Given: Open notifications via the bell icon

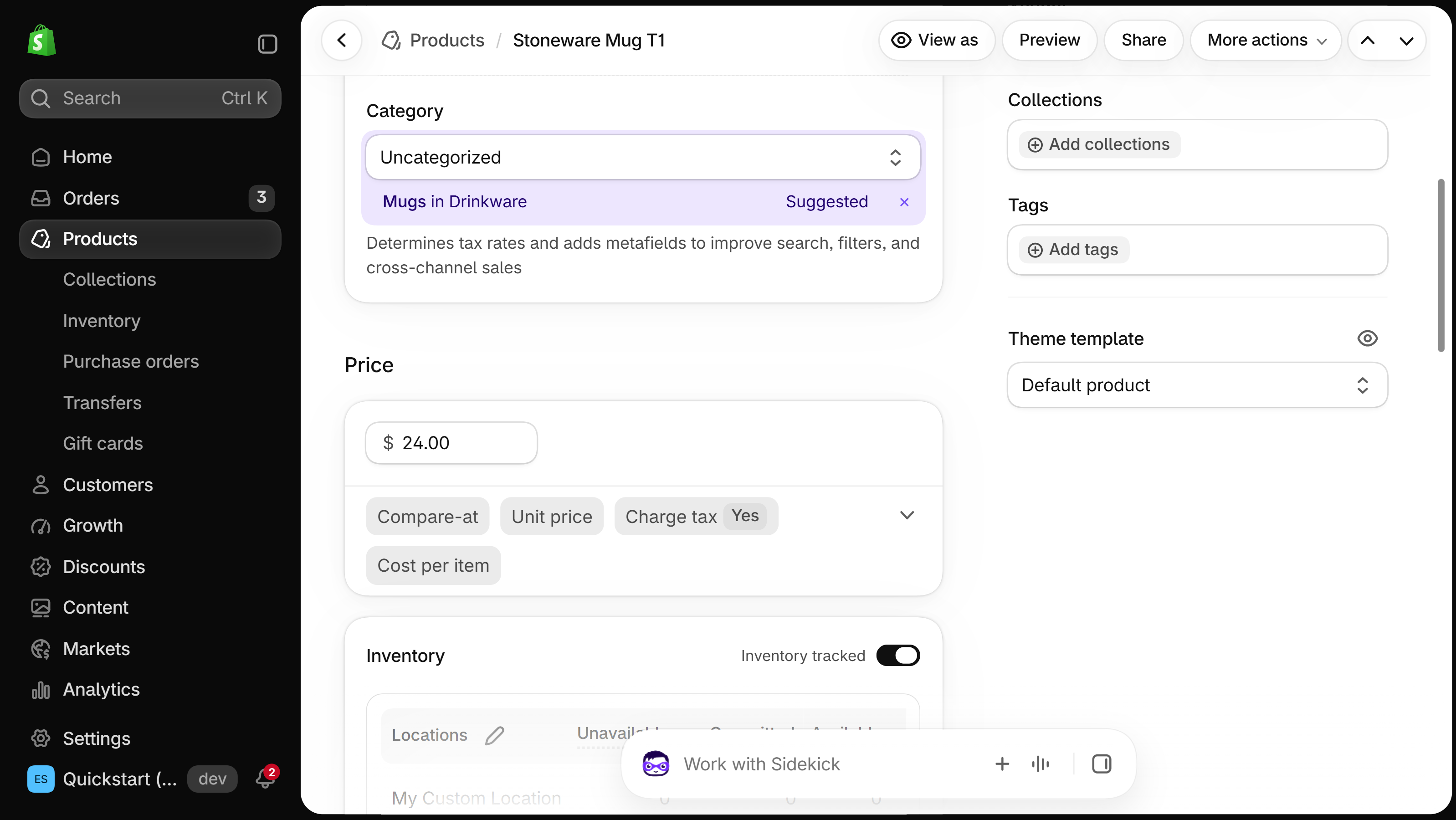Looking at the screenshot, I should pyautogui.click(x=266, y=778).
